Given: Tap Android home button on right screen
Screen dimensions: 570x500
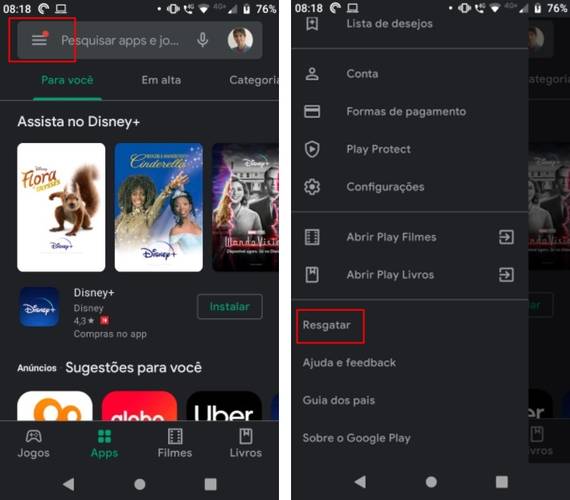Looking at the screenshot, I should (x=431, y=482).
